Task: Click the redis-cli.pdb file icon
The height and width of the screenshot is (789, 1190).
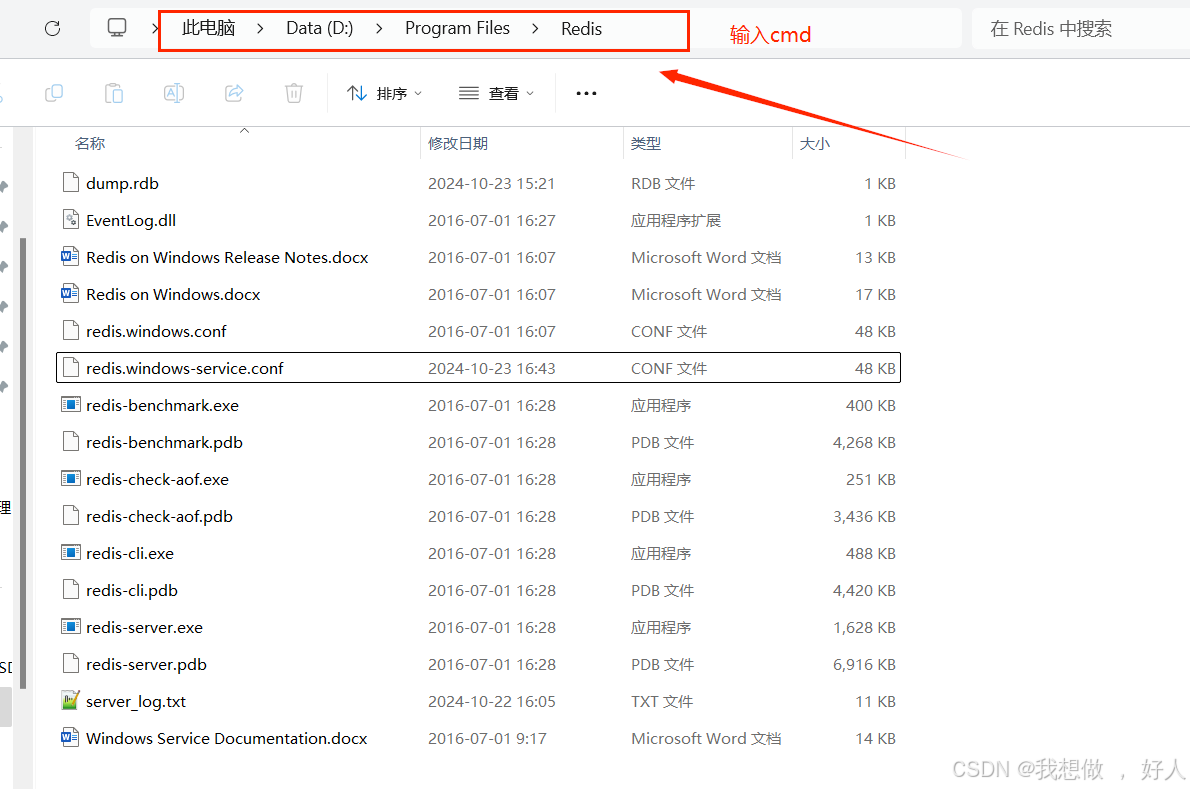Action: click(x=71, y=590)
